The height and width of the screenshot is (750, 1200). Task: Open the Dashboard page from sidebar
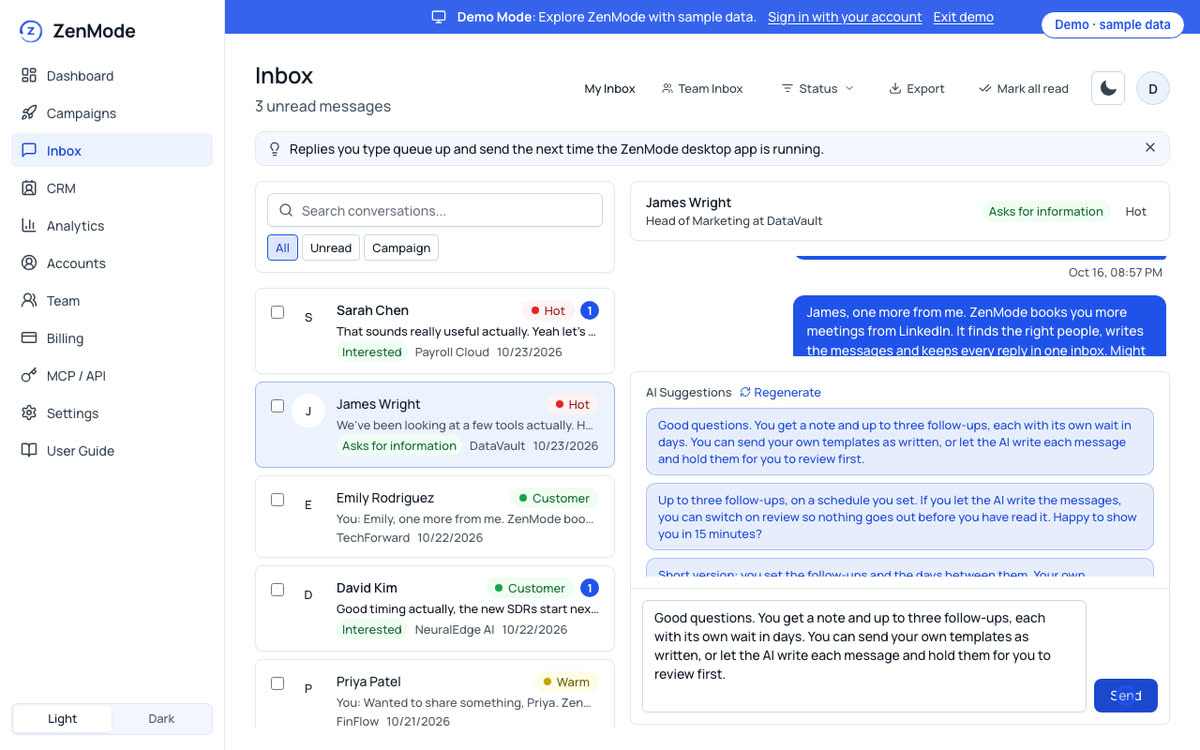(112, 76)
